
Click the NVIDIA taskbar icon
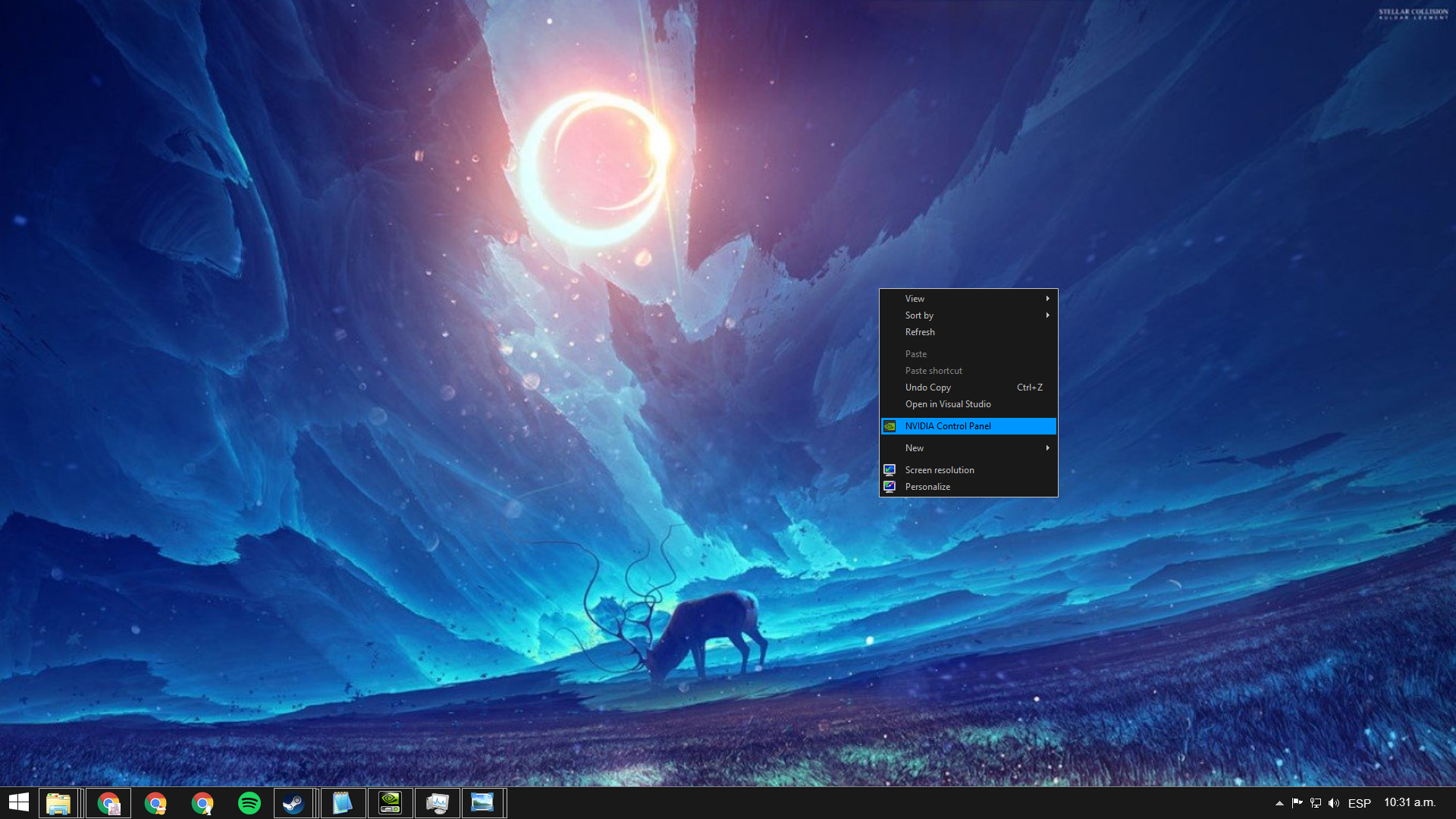click(x=390, y=802)
